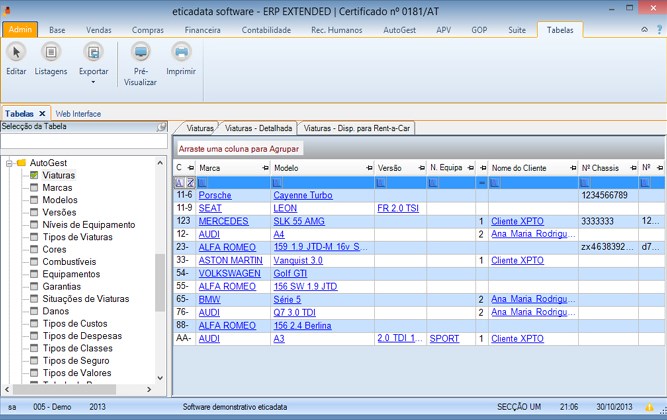Select the Viaturas checked tree item

(58, 175)
